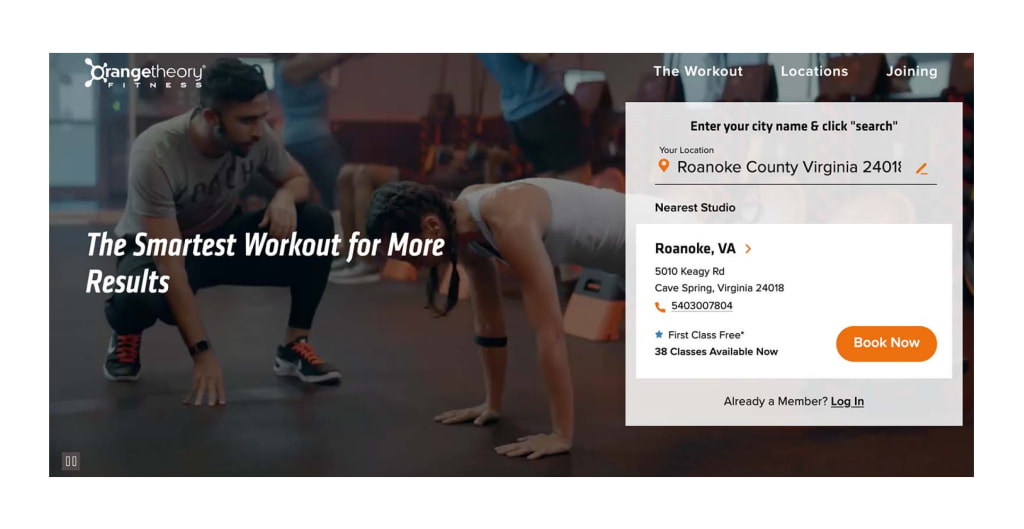Click the Orangetheory Fitness logo
This screenshot has height=529, width=1024.
pyautogui.click(x=145, y=73)
